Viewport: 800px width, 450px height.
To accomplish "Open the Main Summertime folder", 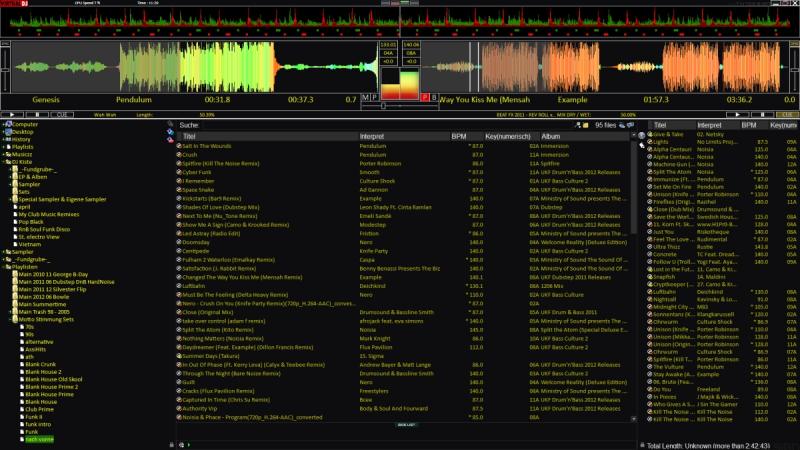I will pyautogui.click(x=42, y=304).
